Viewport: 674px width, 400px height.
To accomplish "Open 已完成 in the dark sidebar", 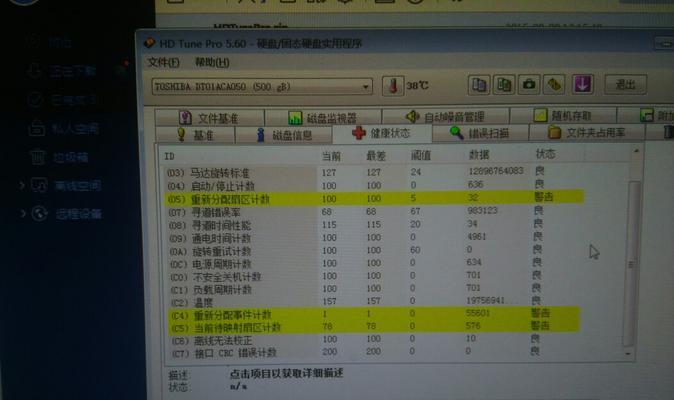I will (72, 100).
